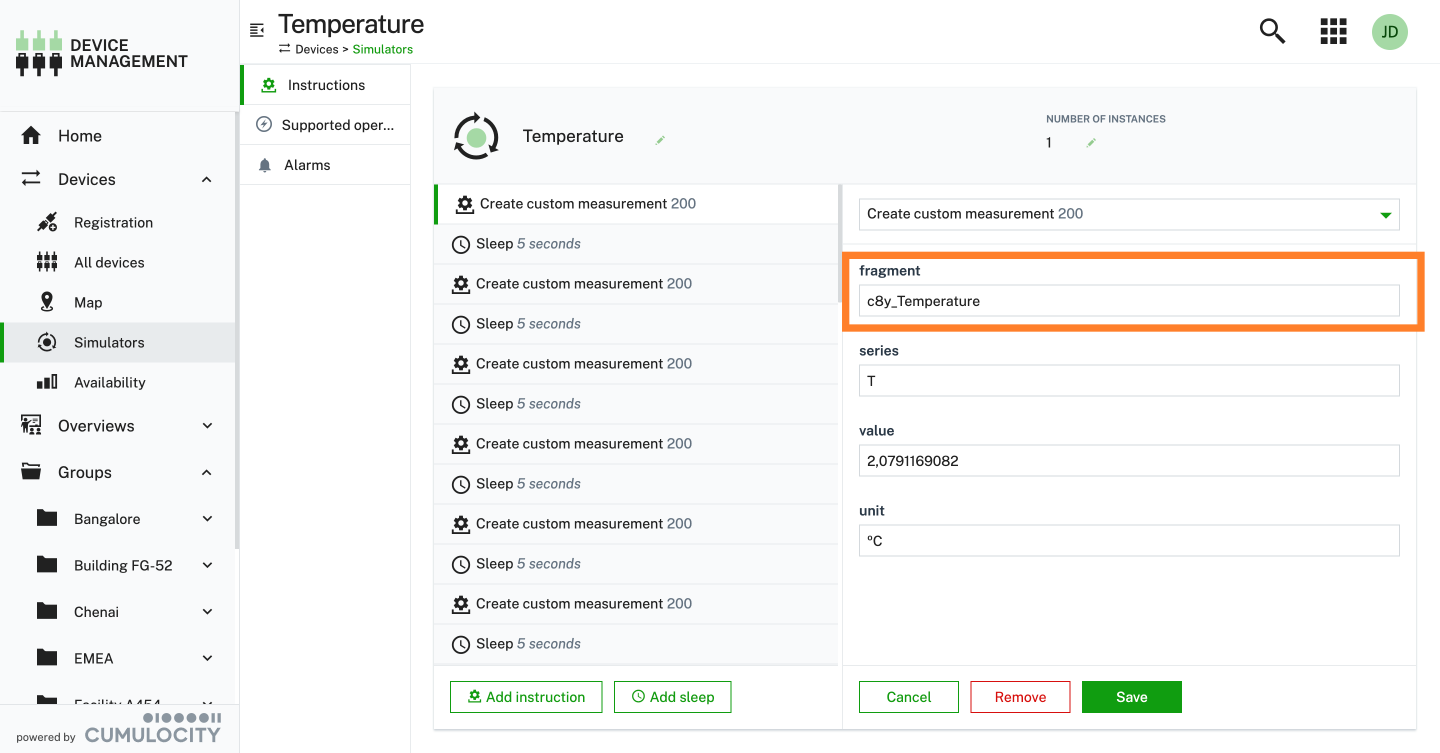Click the simulator state icon beside Temperature

476,136
